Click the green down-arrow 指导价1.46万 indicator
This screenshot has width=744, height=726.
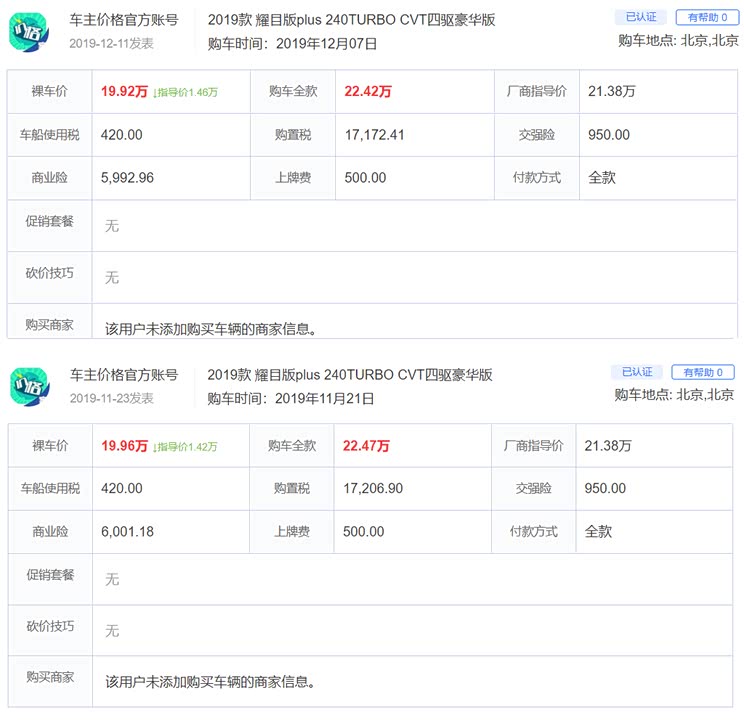click(185, 92)
